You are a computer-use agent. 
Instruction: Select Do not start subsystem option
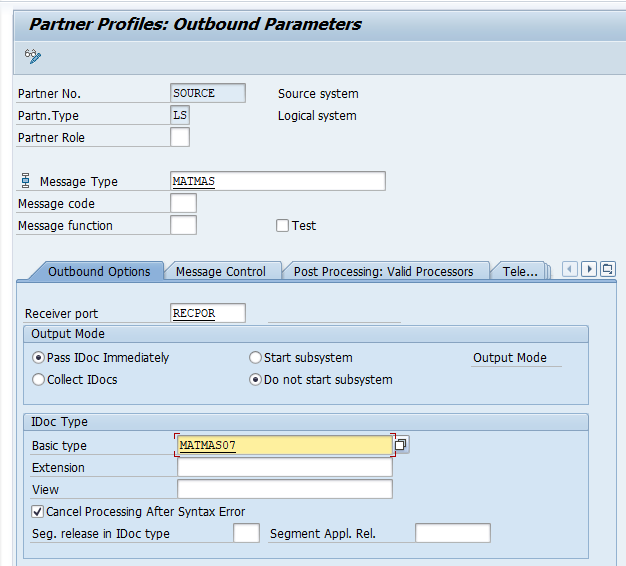coord(255,380)
